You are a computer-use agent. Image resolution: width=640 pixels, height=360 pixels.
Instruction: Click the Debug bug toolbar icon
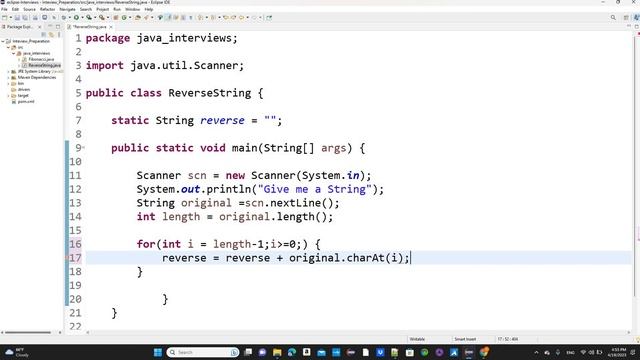pyautogui.click(x=64, y=18)
